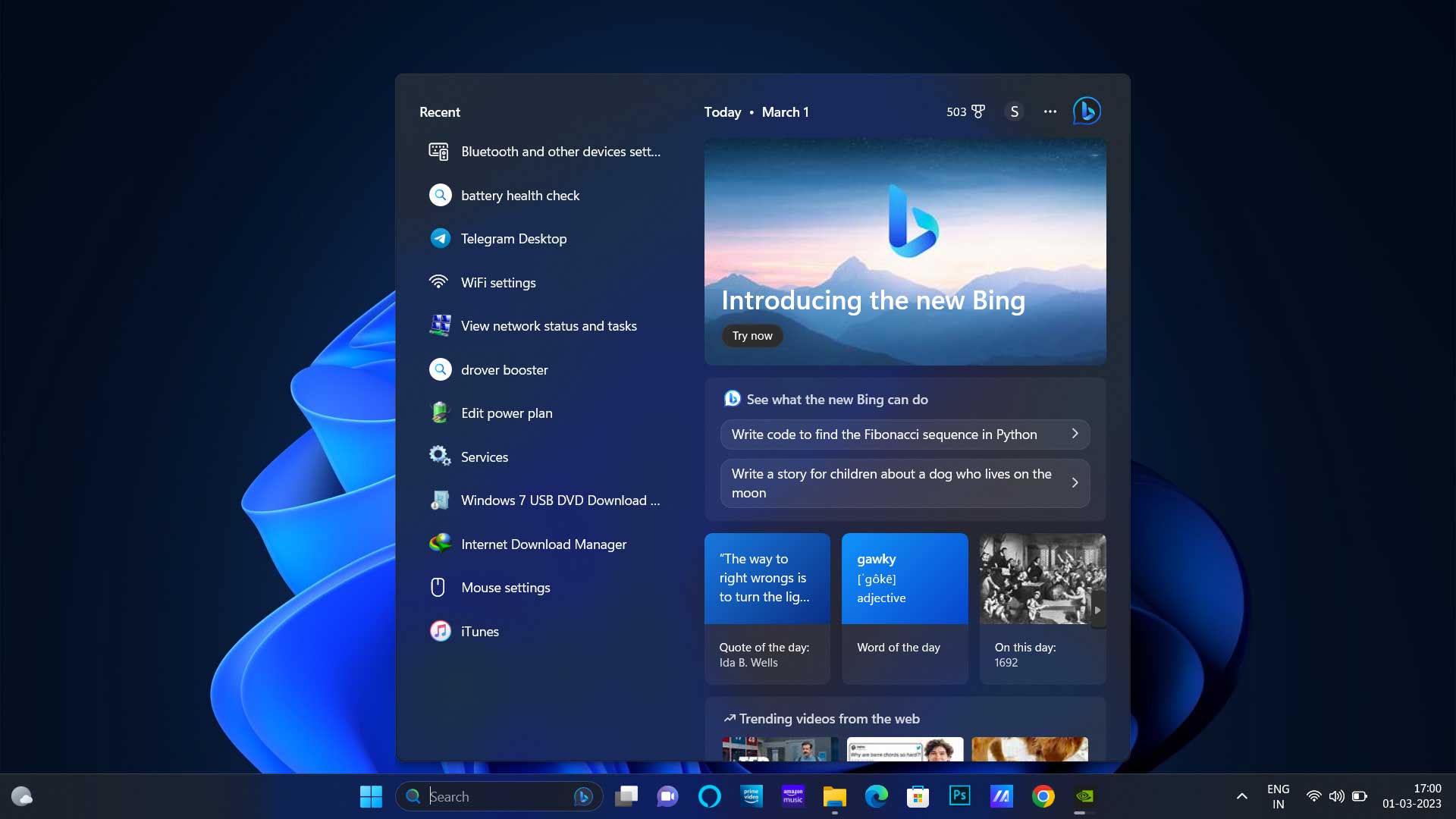Select children's story about a dog suggestion
This screenshot has height=819, width=1456.
905,483
